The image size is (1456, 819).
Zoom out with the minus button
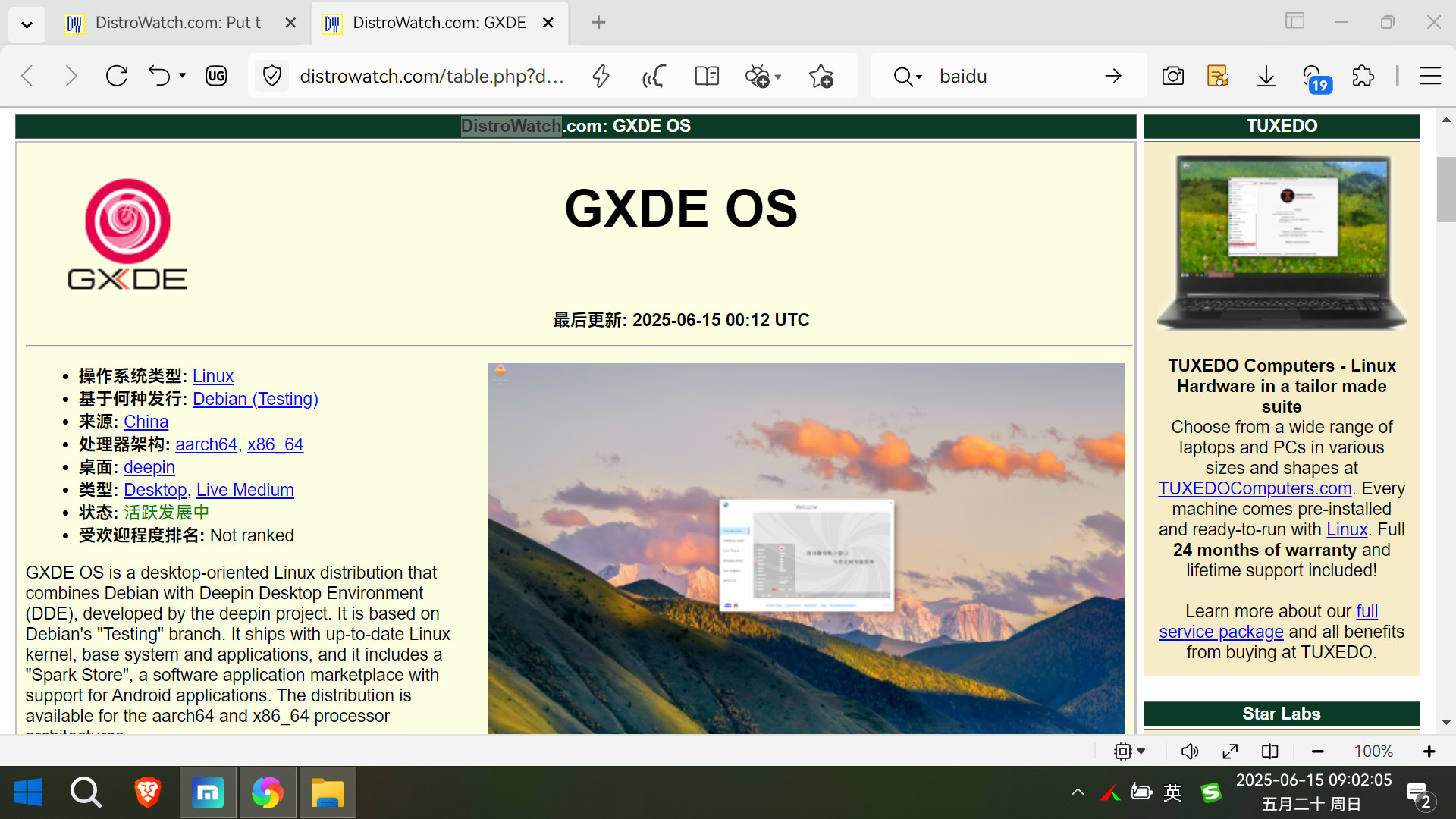coord(1318,752)
